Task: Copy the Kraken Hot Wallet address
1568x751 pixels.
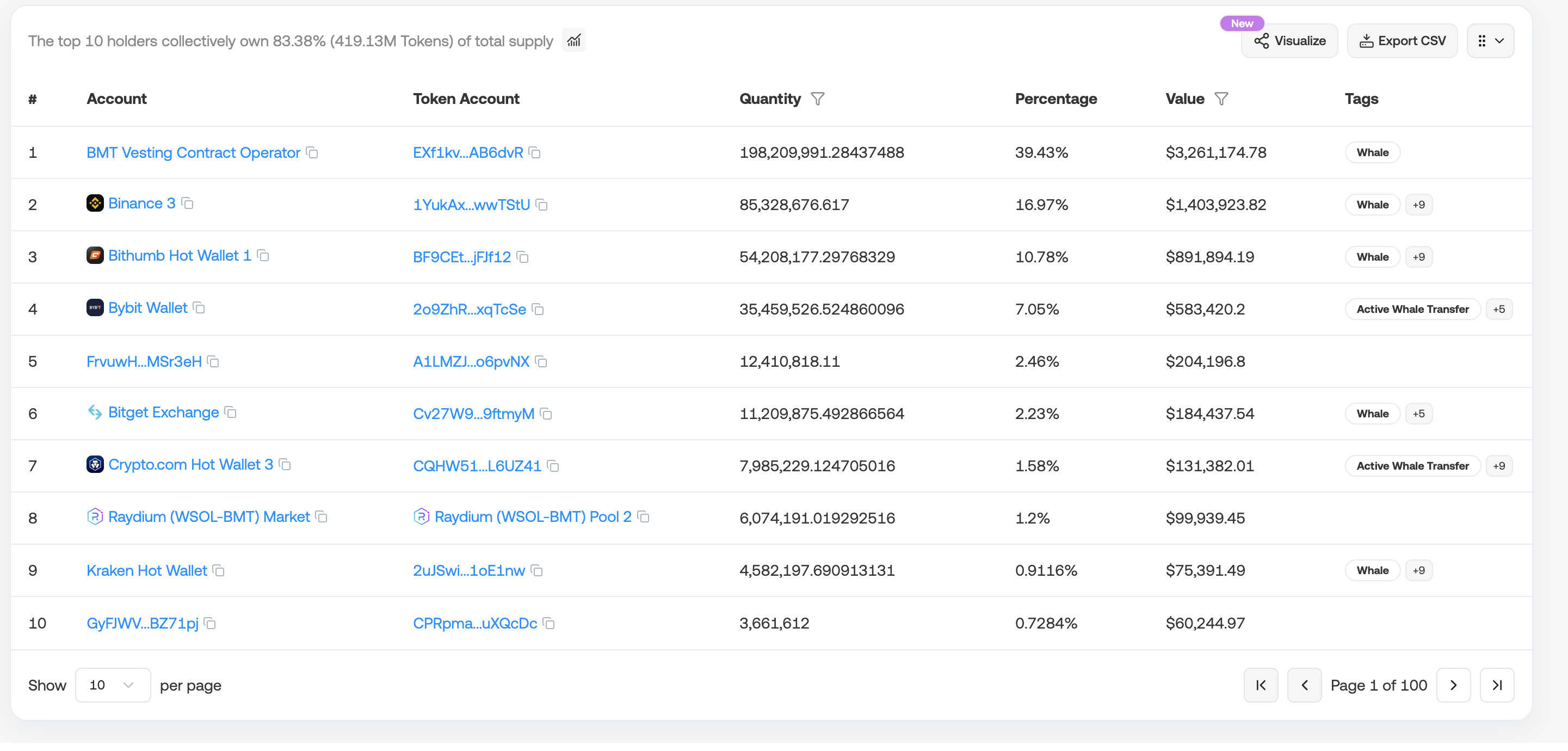Action: pos(219,571)
